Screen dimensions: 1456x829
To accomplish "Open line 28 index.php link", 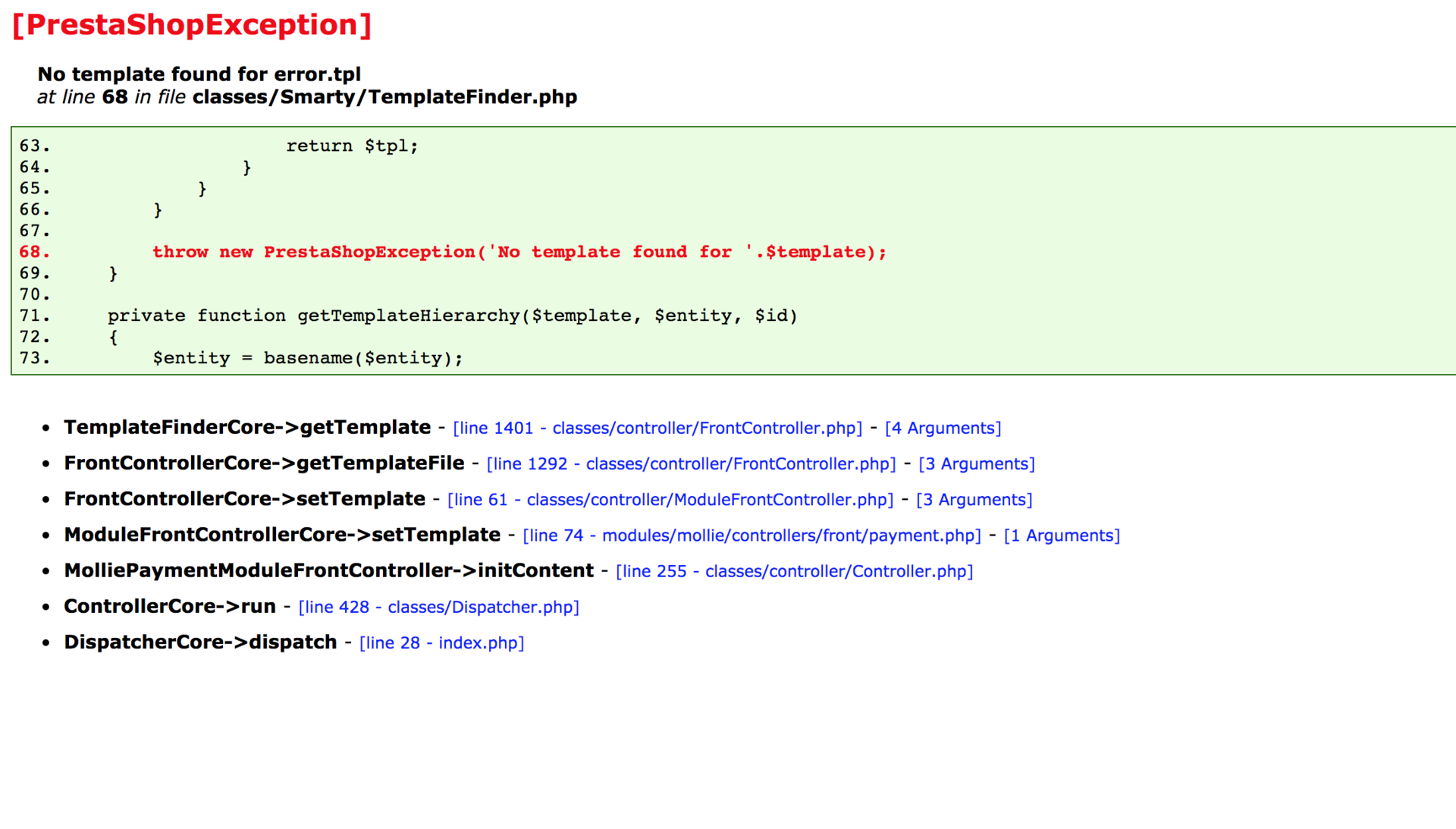I will tap(441, 642).
